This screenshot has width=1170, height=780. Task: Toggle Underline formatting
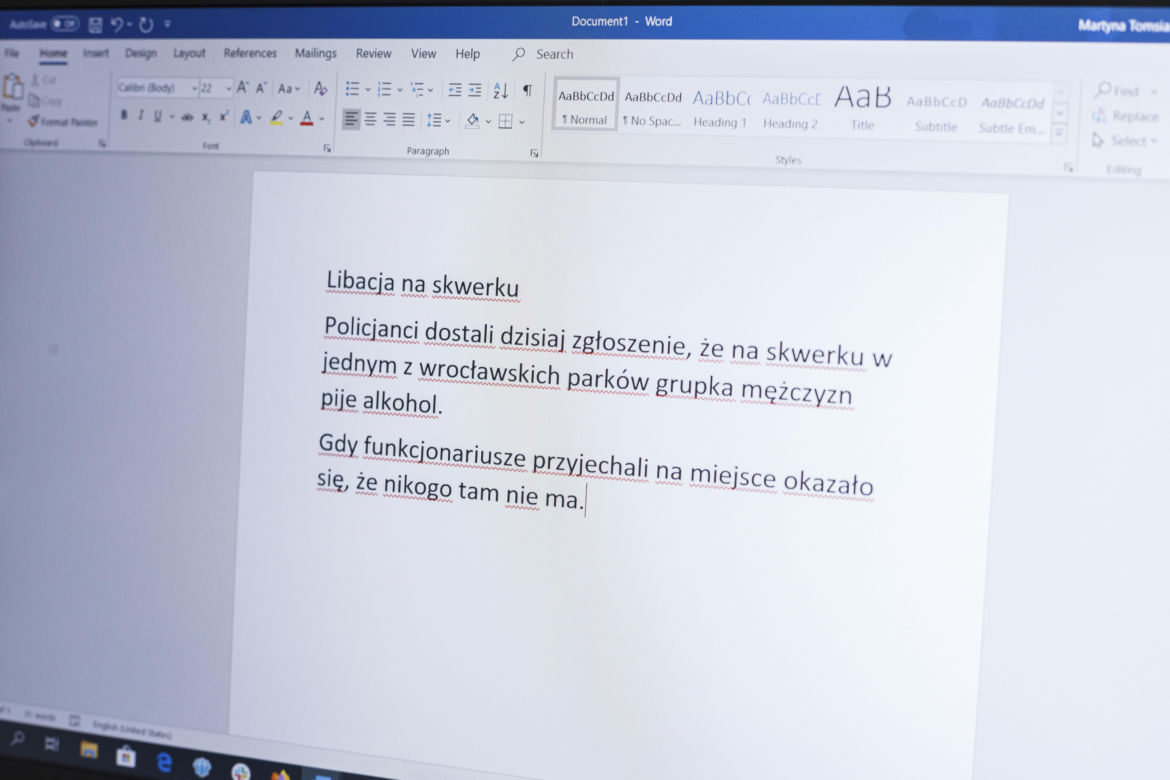(157, 116)
